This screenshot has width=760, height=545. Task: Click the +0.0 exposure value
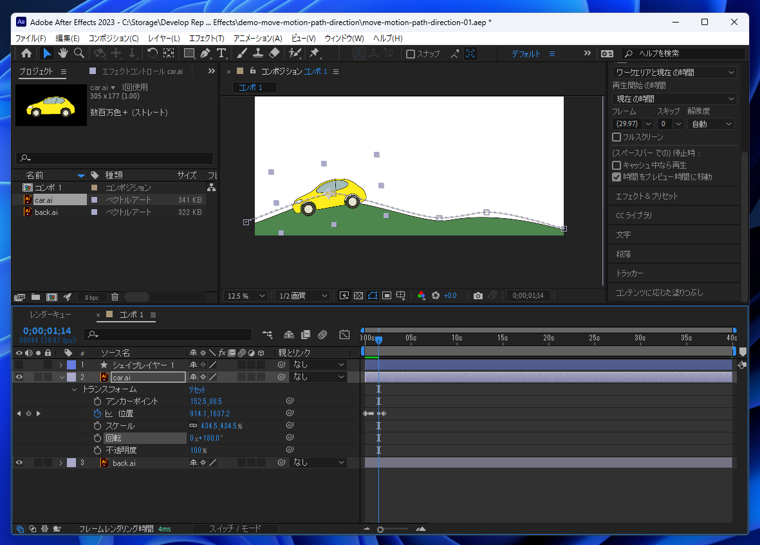tap(450, 296)
